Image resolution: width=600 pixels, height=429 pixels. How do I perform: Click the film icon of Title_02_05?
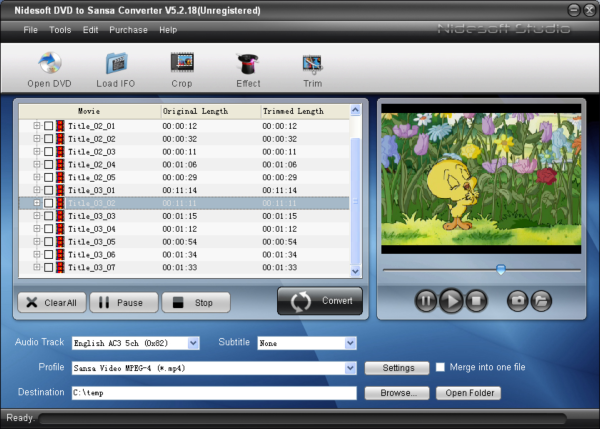pos(60,177)
